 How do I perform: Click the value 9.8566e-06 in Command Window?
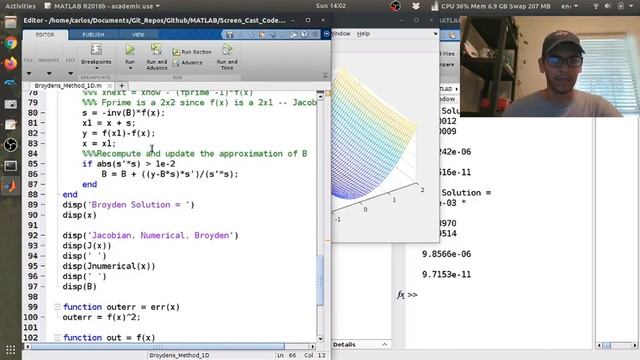pyautogui.click(x=447, y=254)
